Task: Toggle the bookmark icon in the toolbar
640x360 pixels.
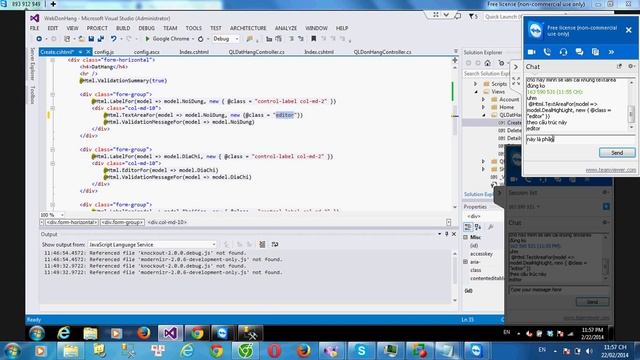Action: coord(313,39)
